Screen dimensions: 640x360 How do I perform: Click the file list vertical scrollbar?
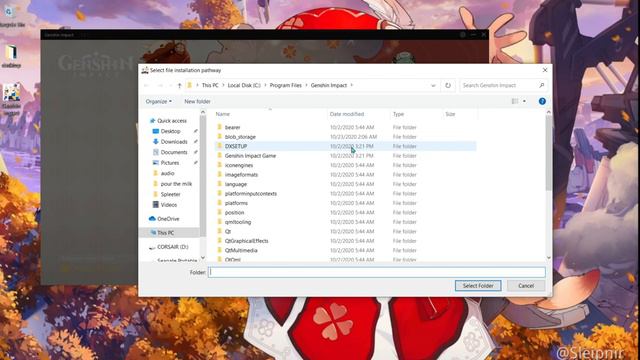pos(549,153)
